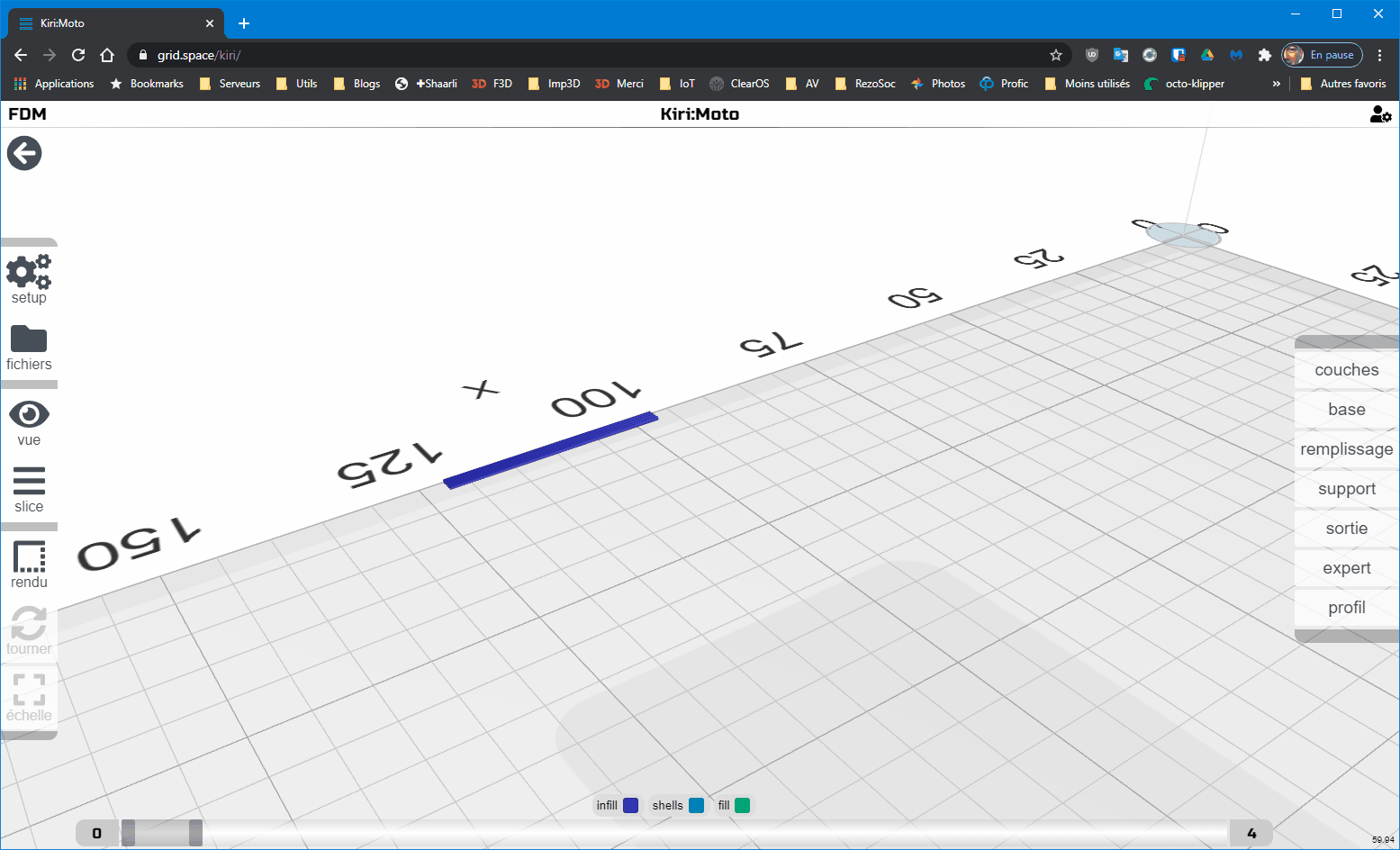
Task: Open the user settings icon
Action: pos(1380,114)
